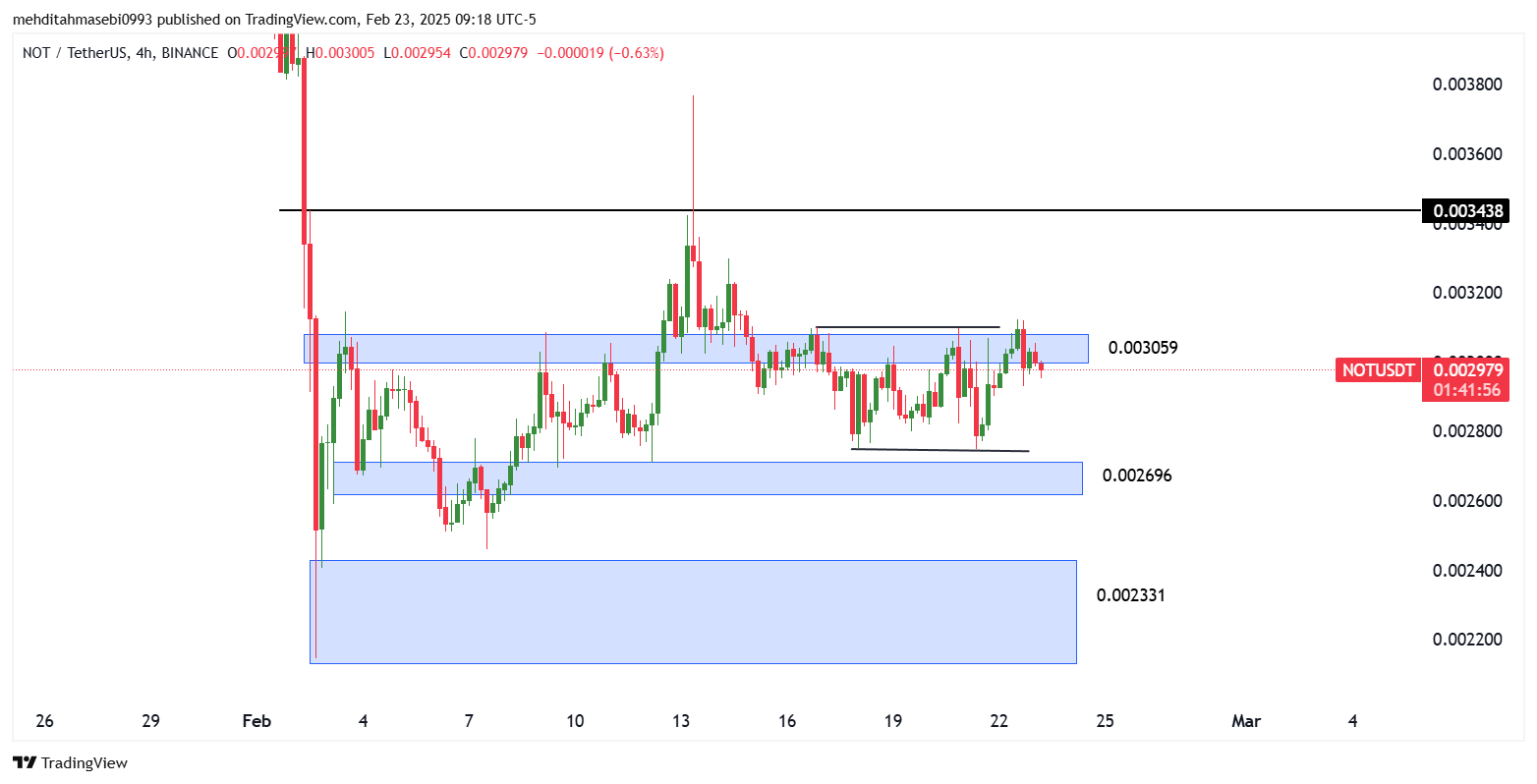
Task: Click the 0.003059 zone label
Action: point(1143,348)
